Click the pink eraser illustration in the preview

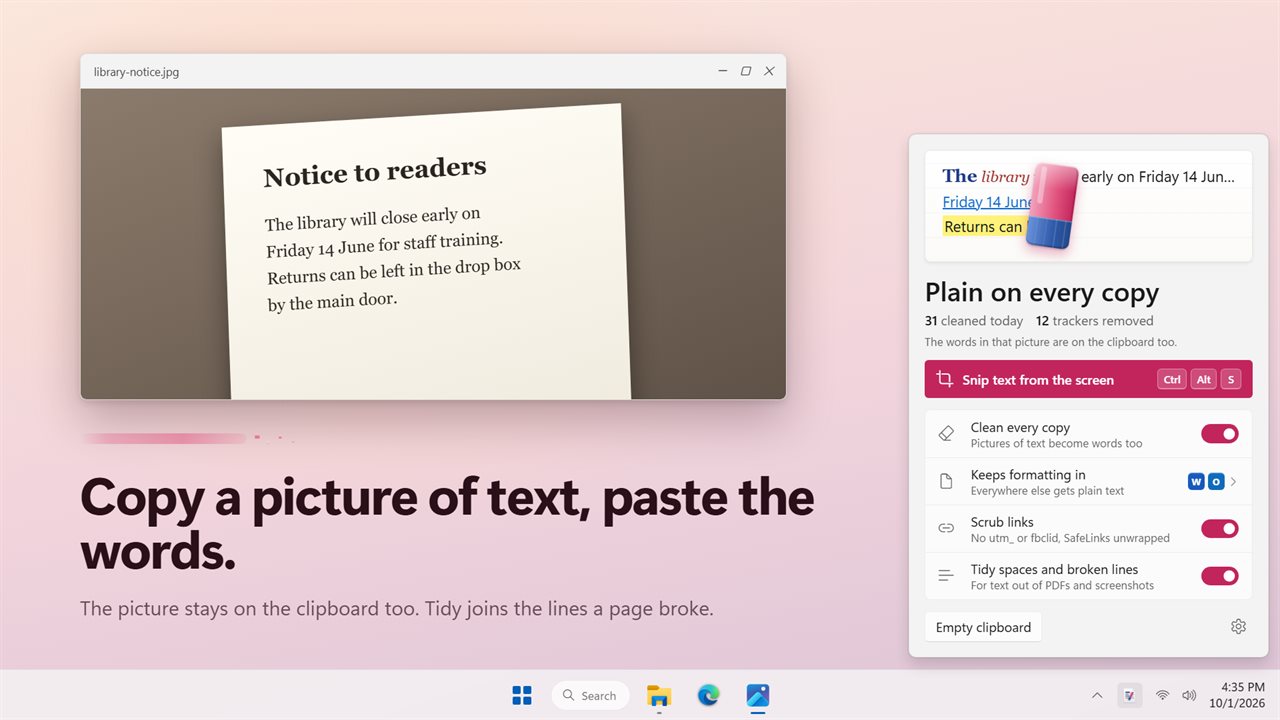(1054, 206)
